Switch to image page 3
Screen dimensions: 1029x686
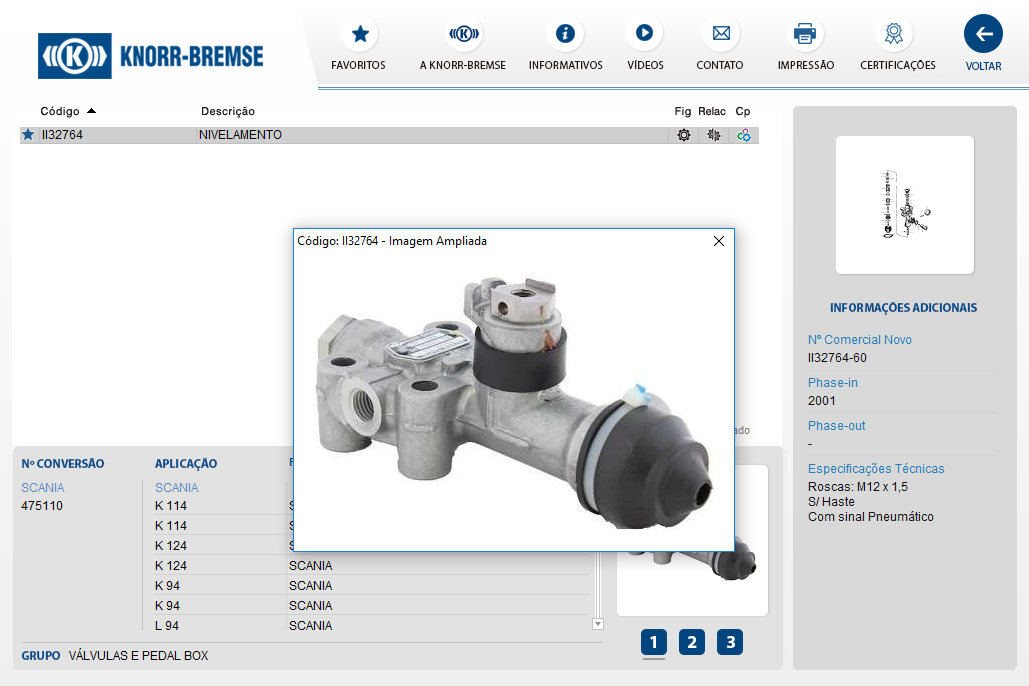point(730,642)
